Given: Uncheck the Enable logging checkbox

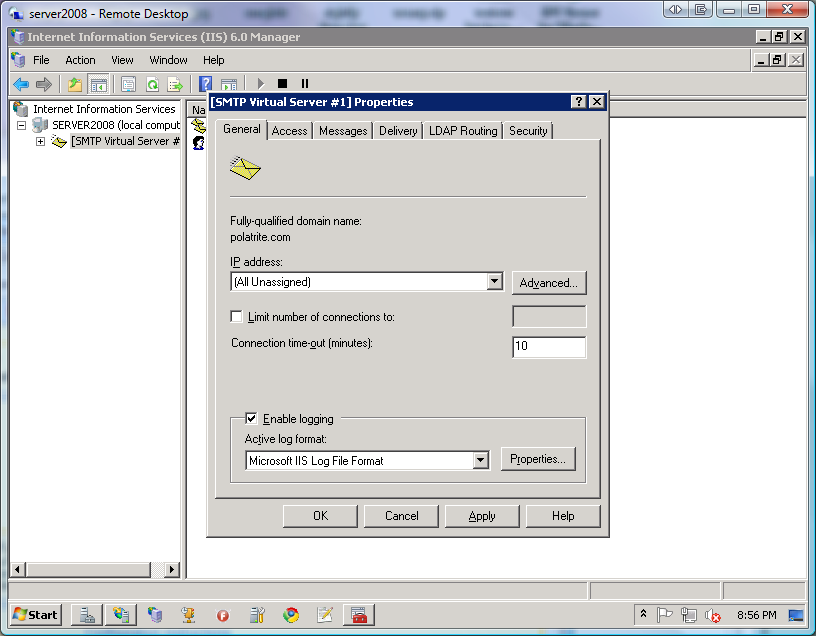Looking at the screenshot, I should pyautogui.click(x=251, y=418).
